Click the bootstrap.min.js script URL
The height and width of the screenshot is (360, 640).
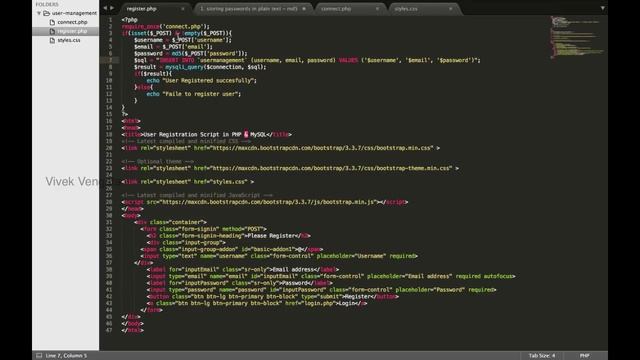click(268, 202)
